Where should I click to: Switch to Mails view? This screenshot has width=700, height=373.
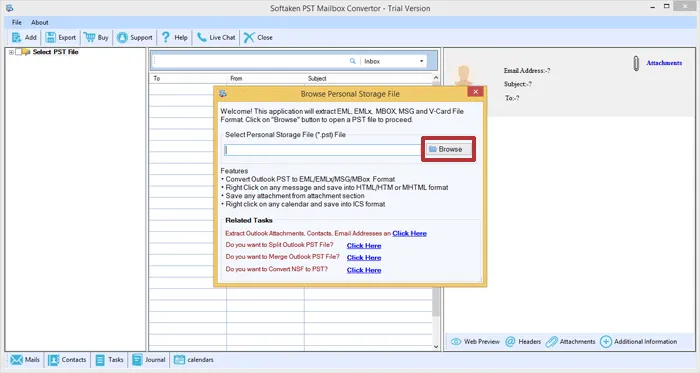25,360
